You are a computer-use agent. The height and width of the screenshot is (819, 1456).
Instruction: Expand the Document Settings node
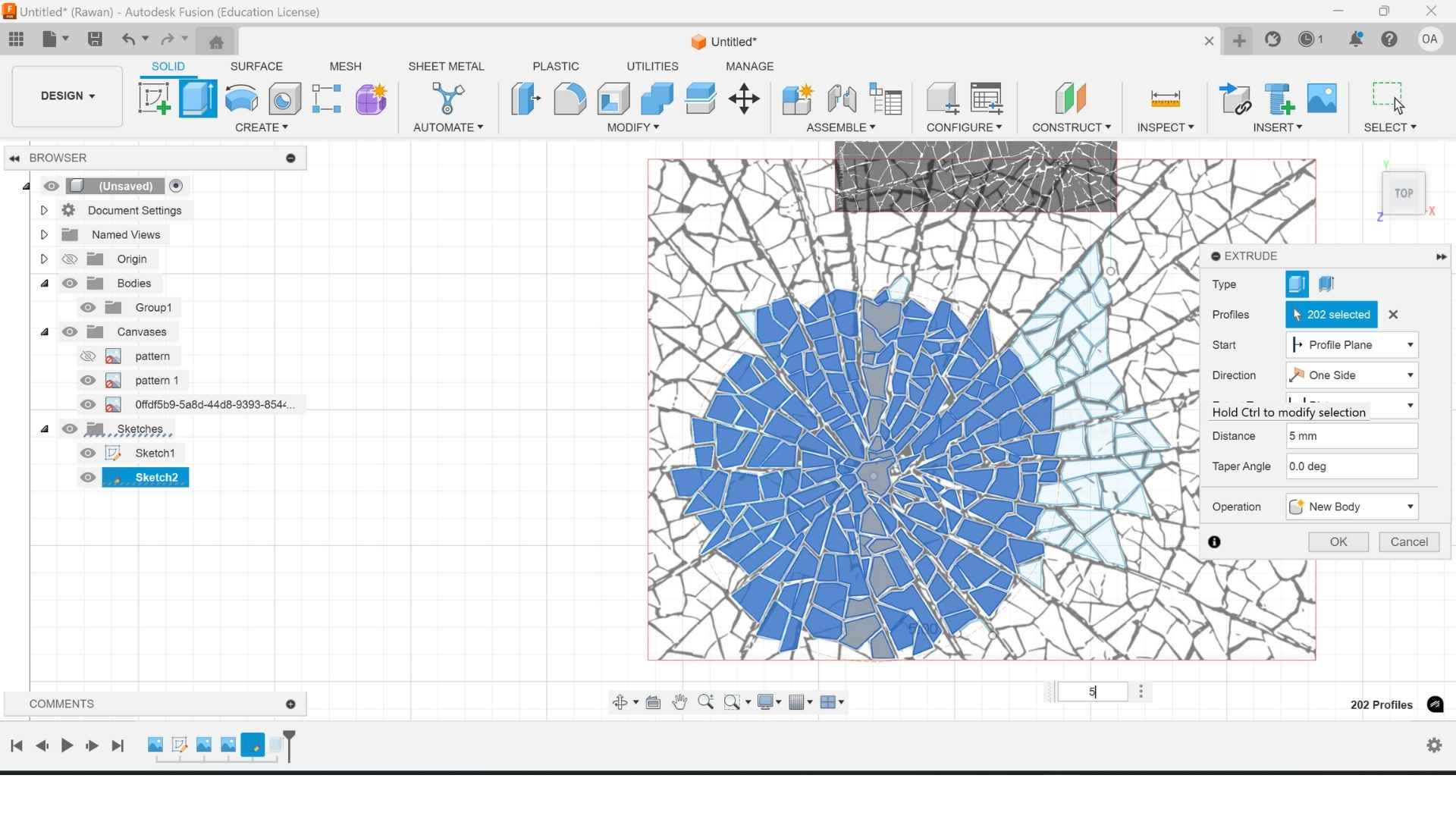pyautogui.click(x=44, y=210)
